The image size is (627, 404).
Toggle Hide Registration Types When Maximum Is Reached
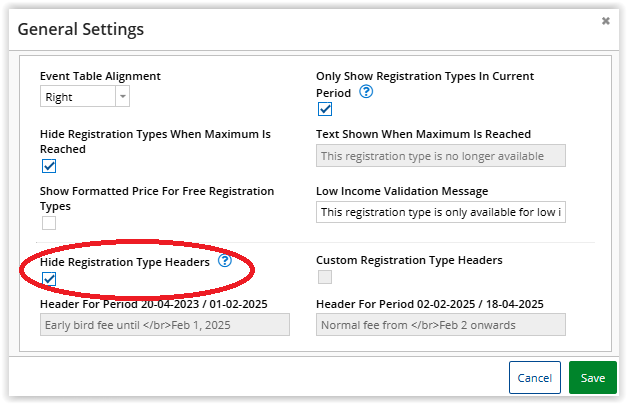(x=48, y=166)
